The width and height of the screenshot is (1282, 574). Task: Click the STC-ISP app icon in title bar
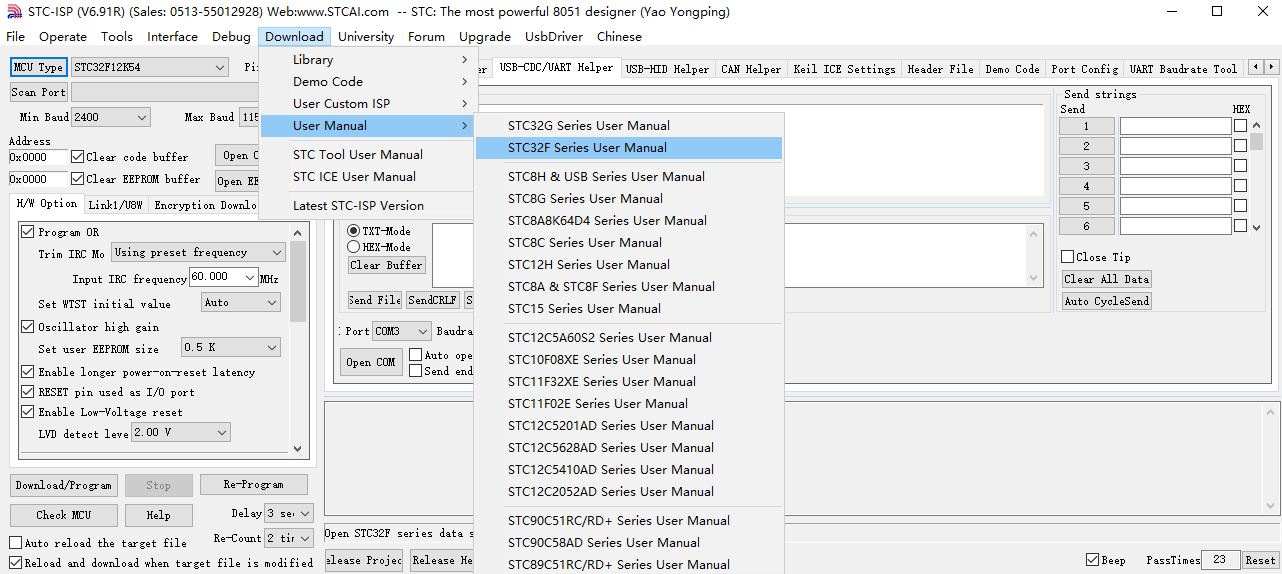click(x=14, y=12)
